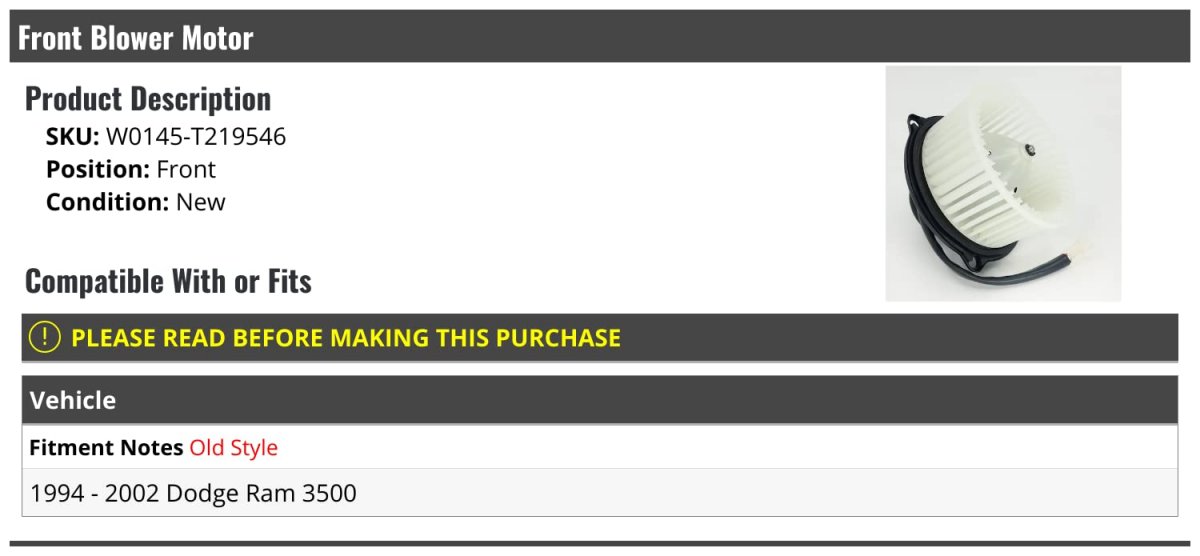Image resolution: width=1200 pixels, height=556 pixels.
Task: Click the New condition value
Action: pos(201,202)
